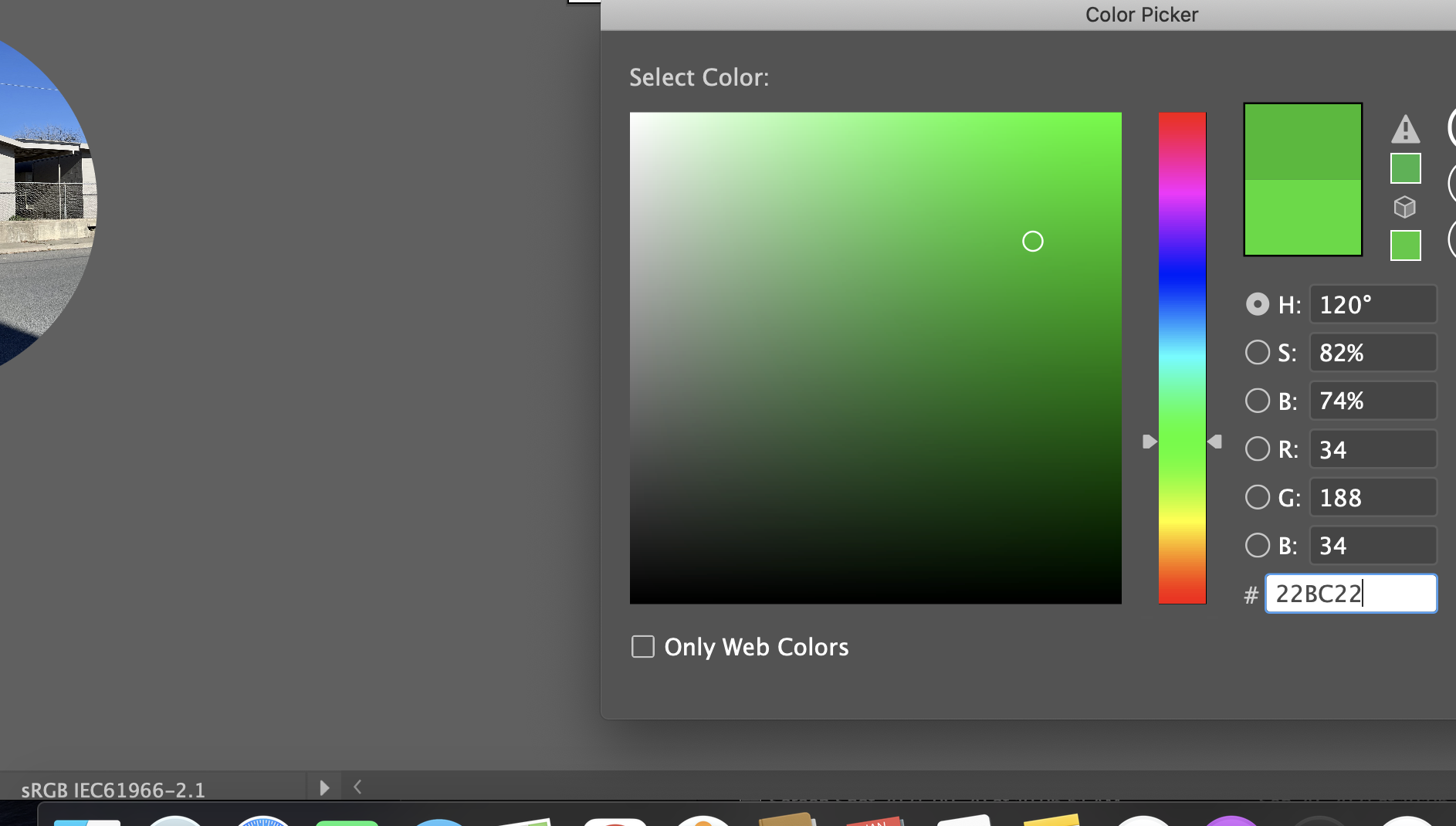
Task: Open Safari from the Dock
Action: coord(262,820)
